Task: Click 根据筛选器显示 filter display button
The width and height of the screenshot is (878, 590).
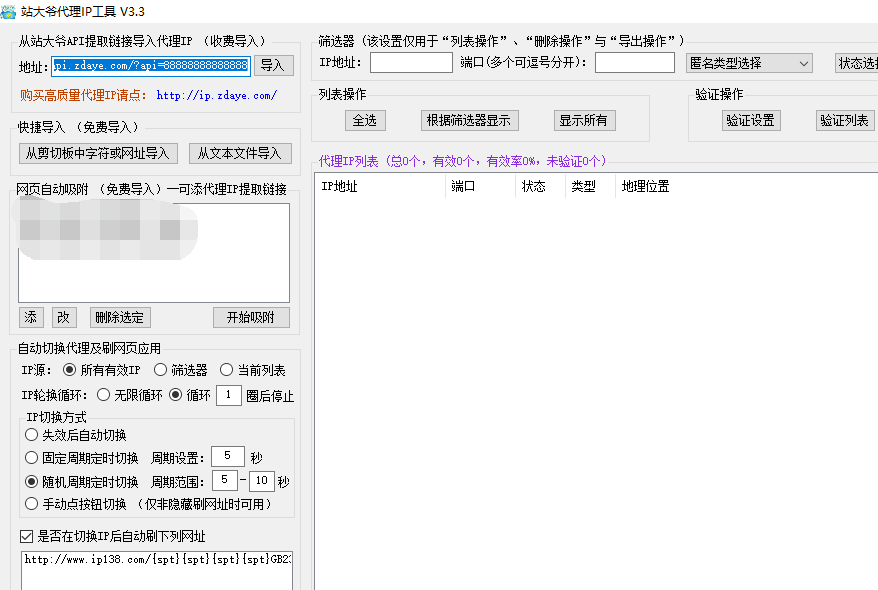Action: 468,120
